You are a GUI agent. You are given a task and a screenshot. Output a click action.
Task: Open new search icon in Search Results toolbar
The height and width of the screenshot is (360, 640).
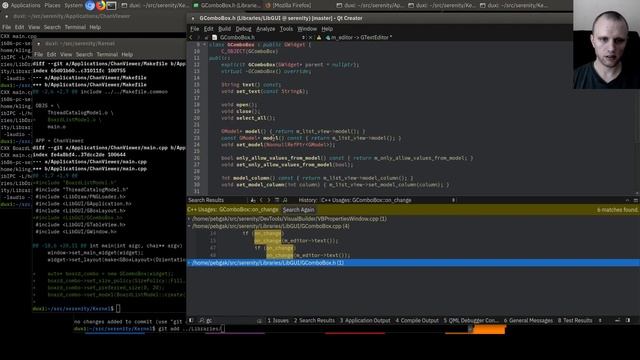click(x=285, y=200)
